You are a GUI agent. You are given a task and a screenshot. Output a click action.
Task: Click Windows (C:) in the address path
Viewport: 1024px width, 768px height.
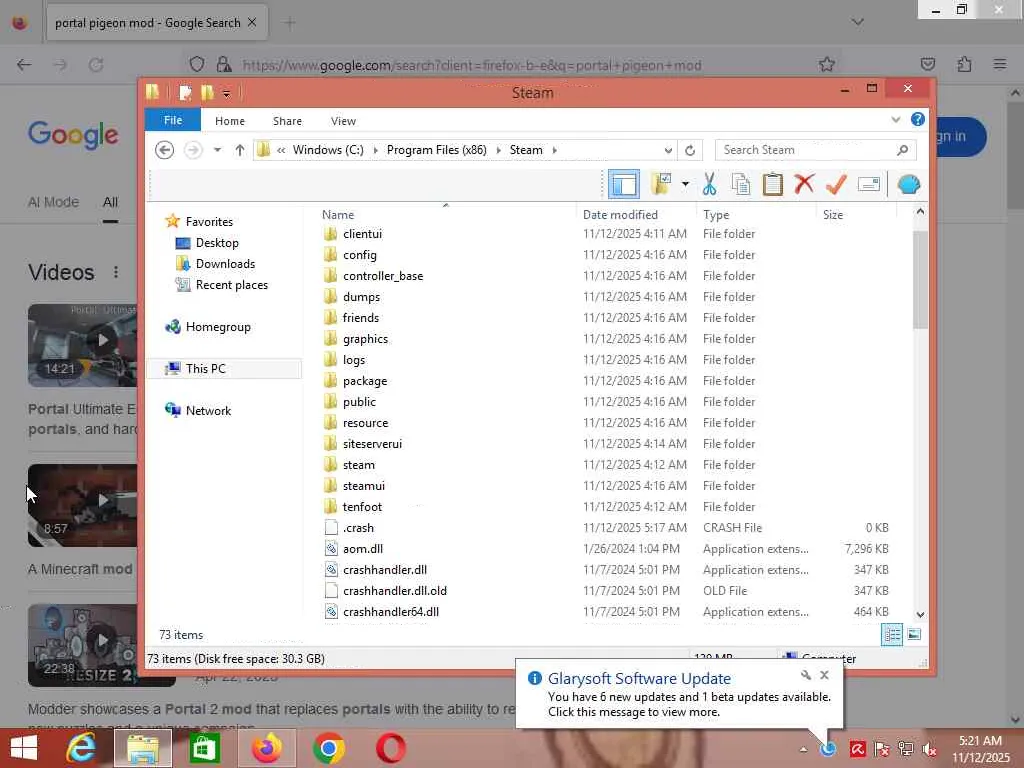tap(328, 150)
